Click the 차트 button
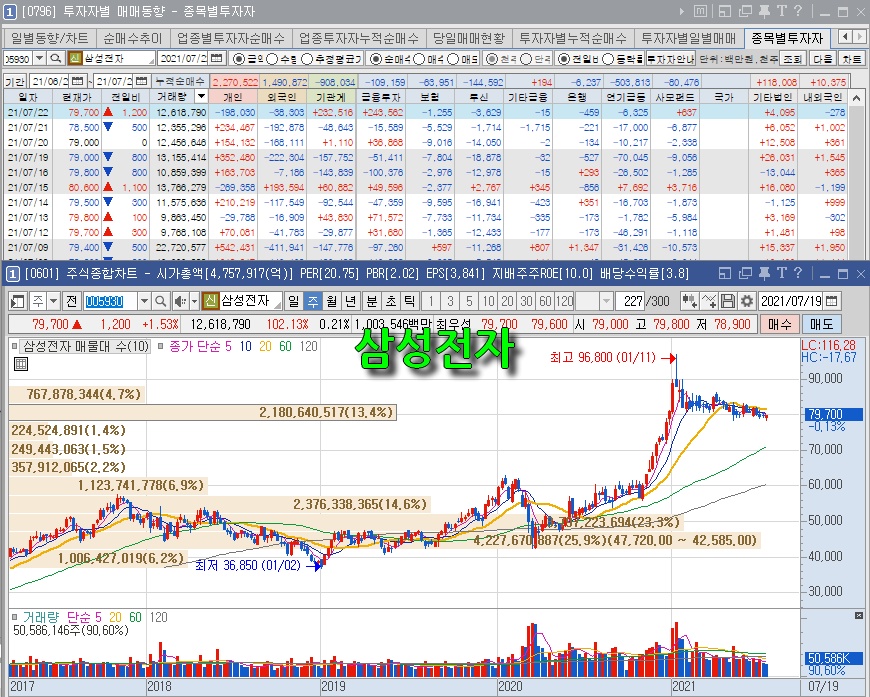 [x=852, y=58]
